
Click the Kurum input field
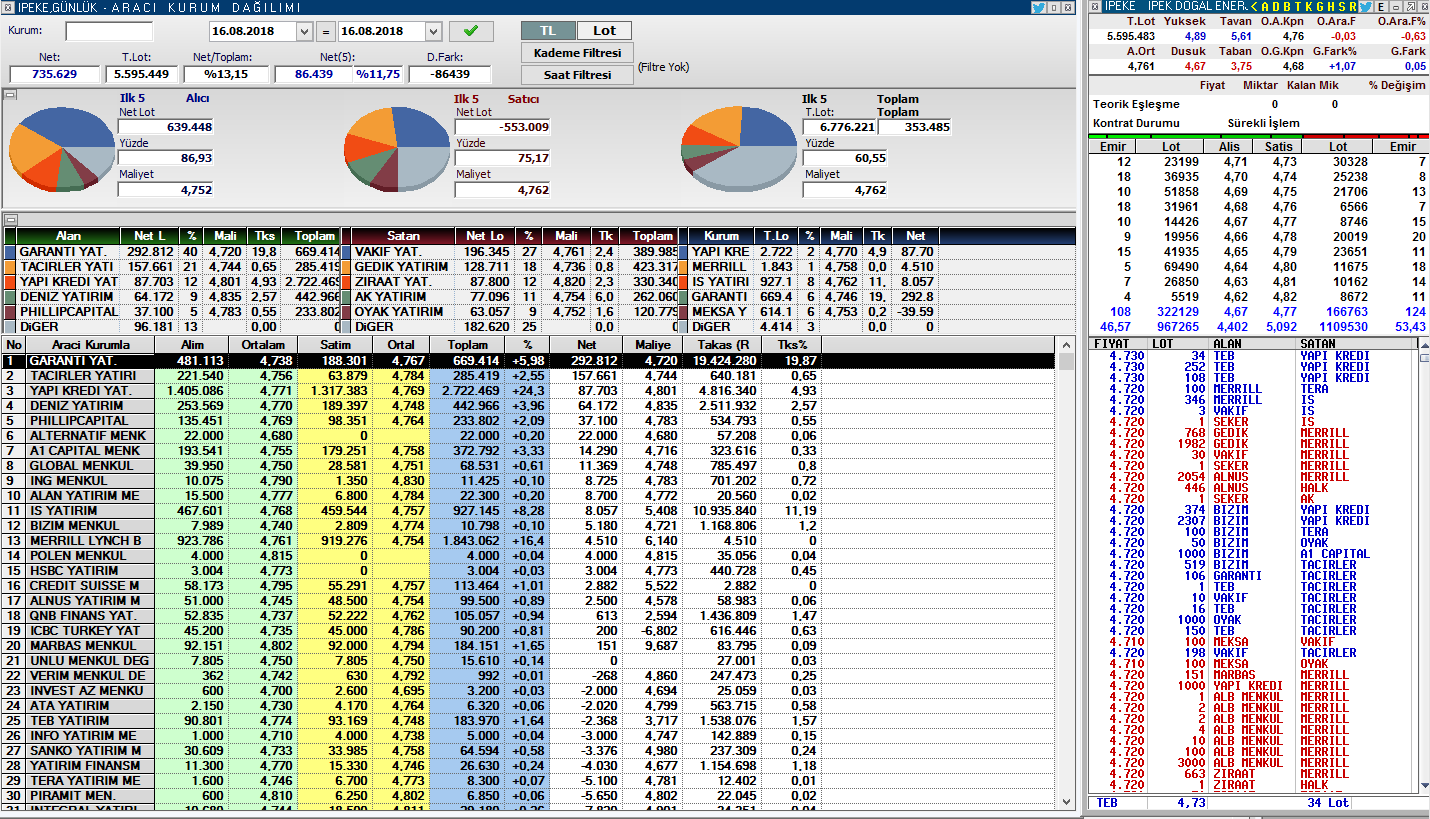coord(109,31)
